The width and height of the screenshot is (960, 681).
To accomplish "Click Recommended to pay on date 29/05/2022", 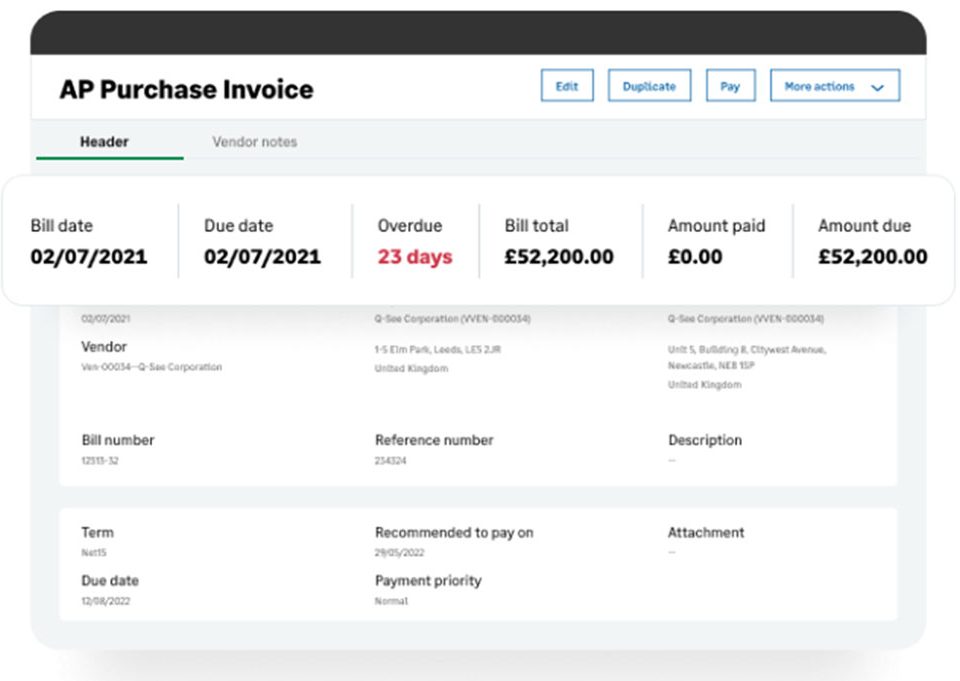I will (399, 552).
